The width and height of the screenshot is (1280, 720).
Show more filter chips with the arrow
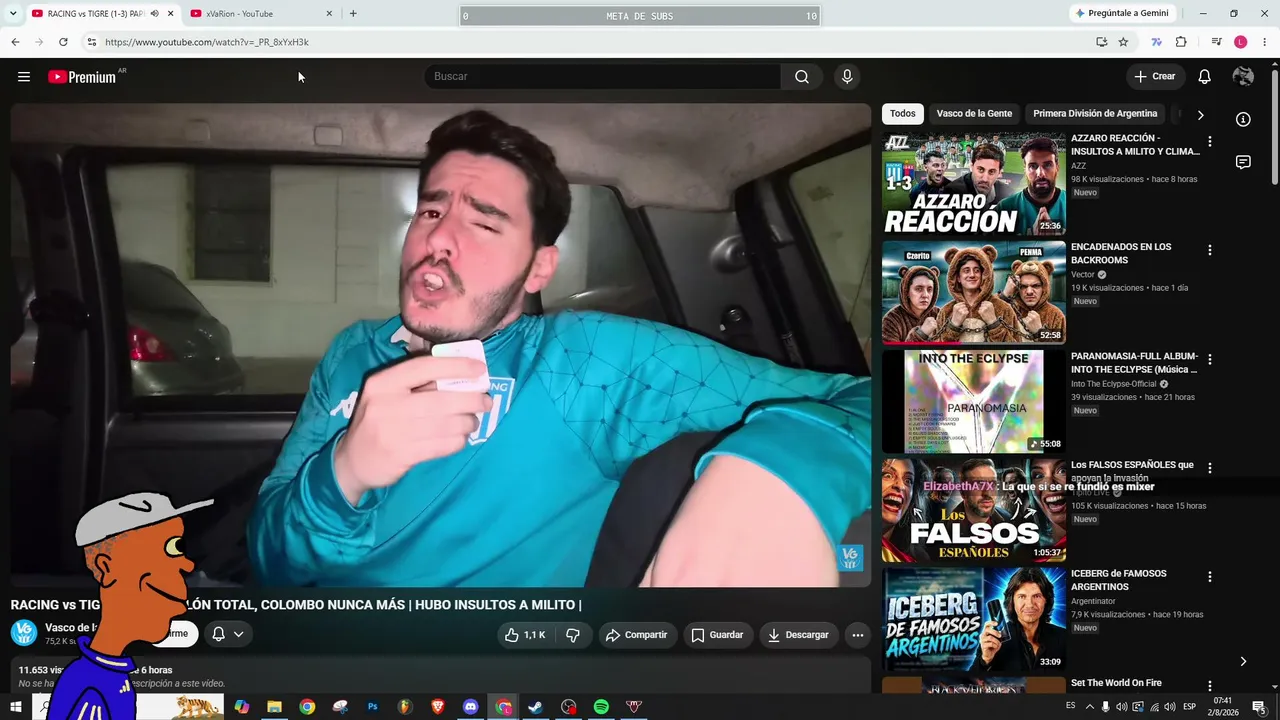[1200, 115]
